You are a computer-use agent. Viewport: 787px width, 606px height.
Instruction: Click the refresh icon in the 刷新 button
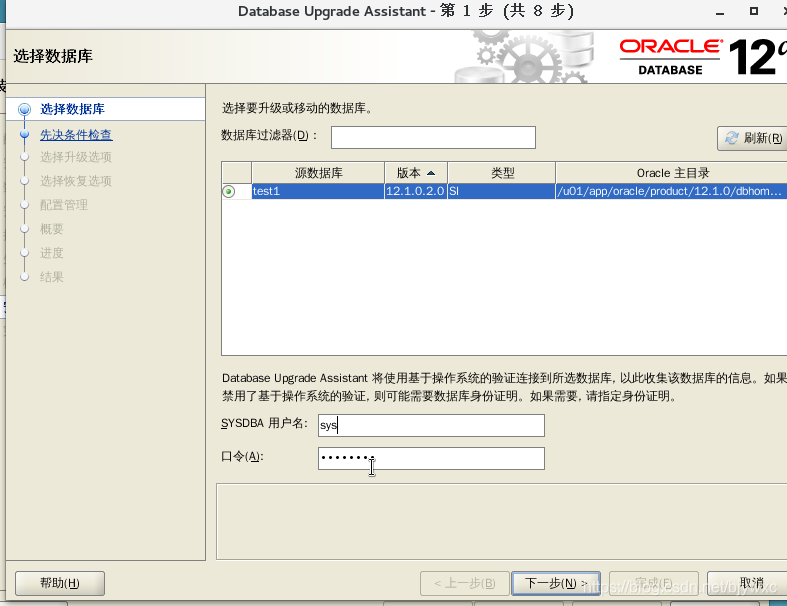coord(732,138)
